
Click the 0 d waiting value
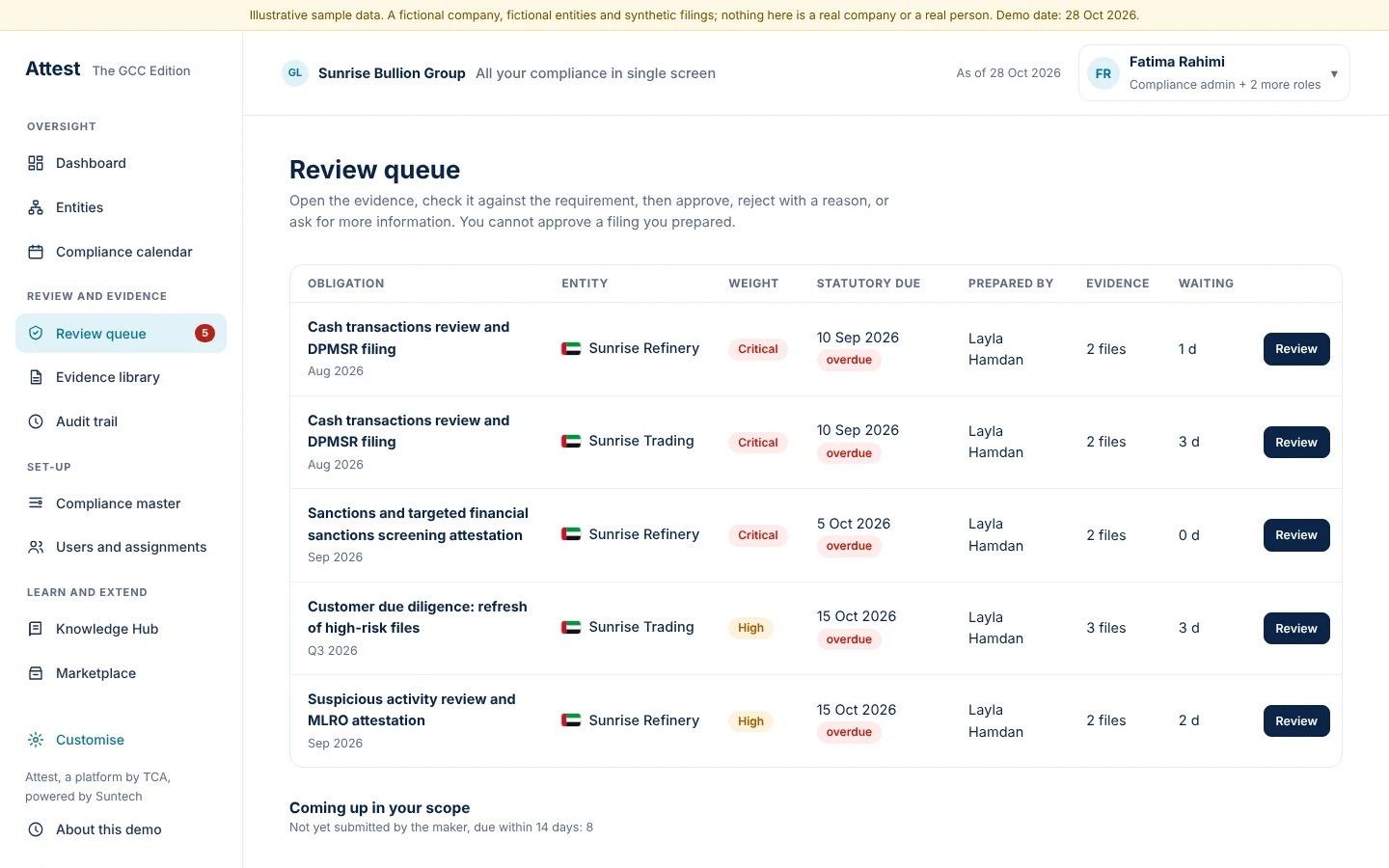coord(1189,535)
